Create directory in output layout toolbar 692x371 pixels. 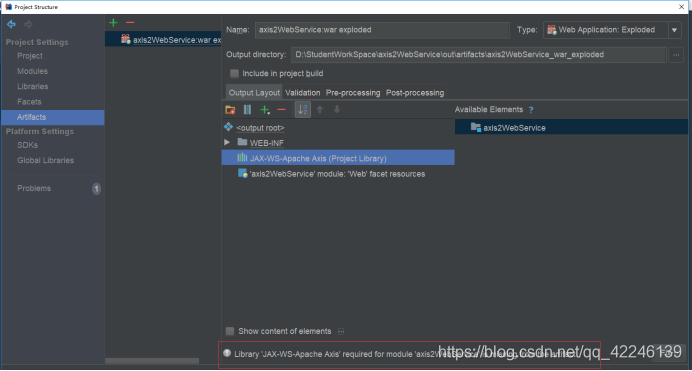(230, 110)
